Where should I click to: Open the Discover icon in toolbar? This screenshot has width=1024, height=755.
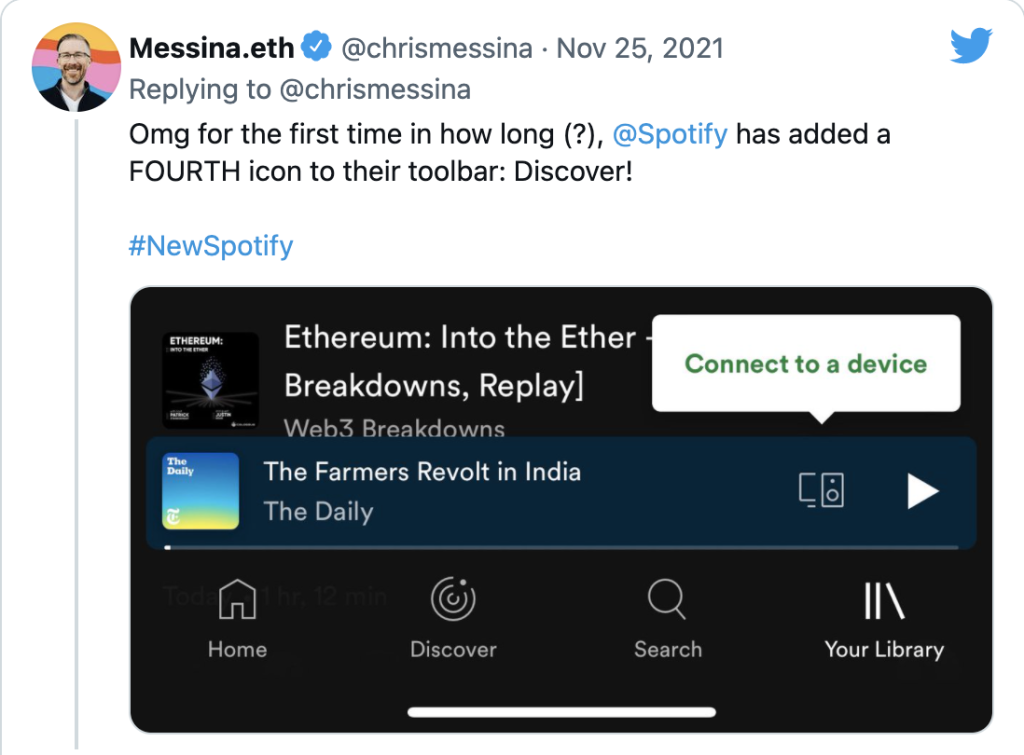453,600
